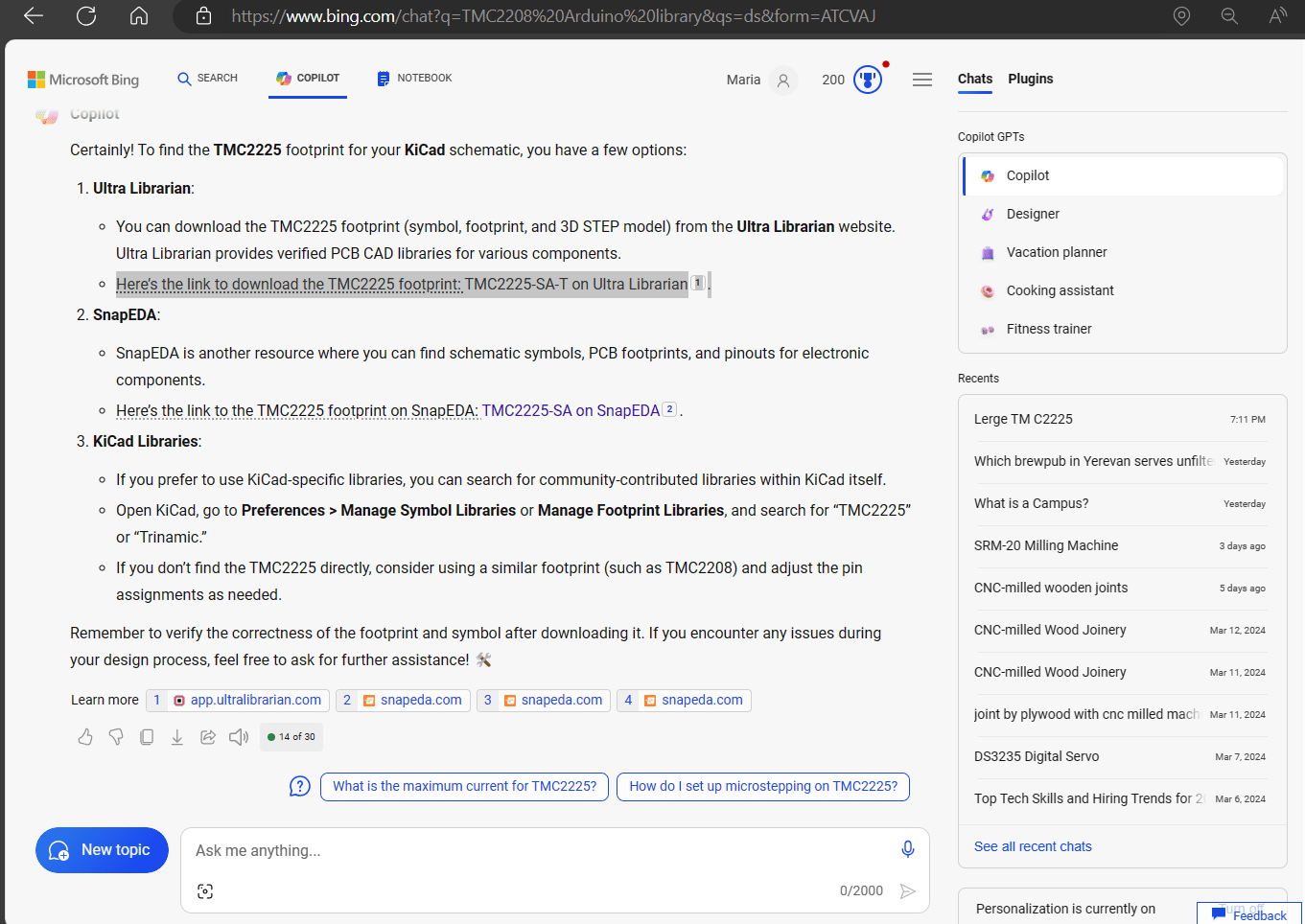Screen dimensions: 1305x924
Task: Open recent chat 'SRM-20 Milling Machine'
Action: tap(1120, 545)
